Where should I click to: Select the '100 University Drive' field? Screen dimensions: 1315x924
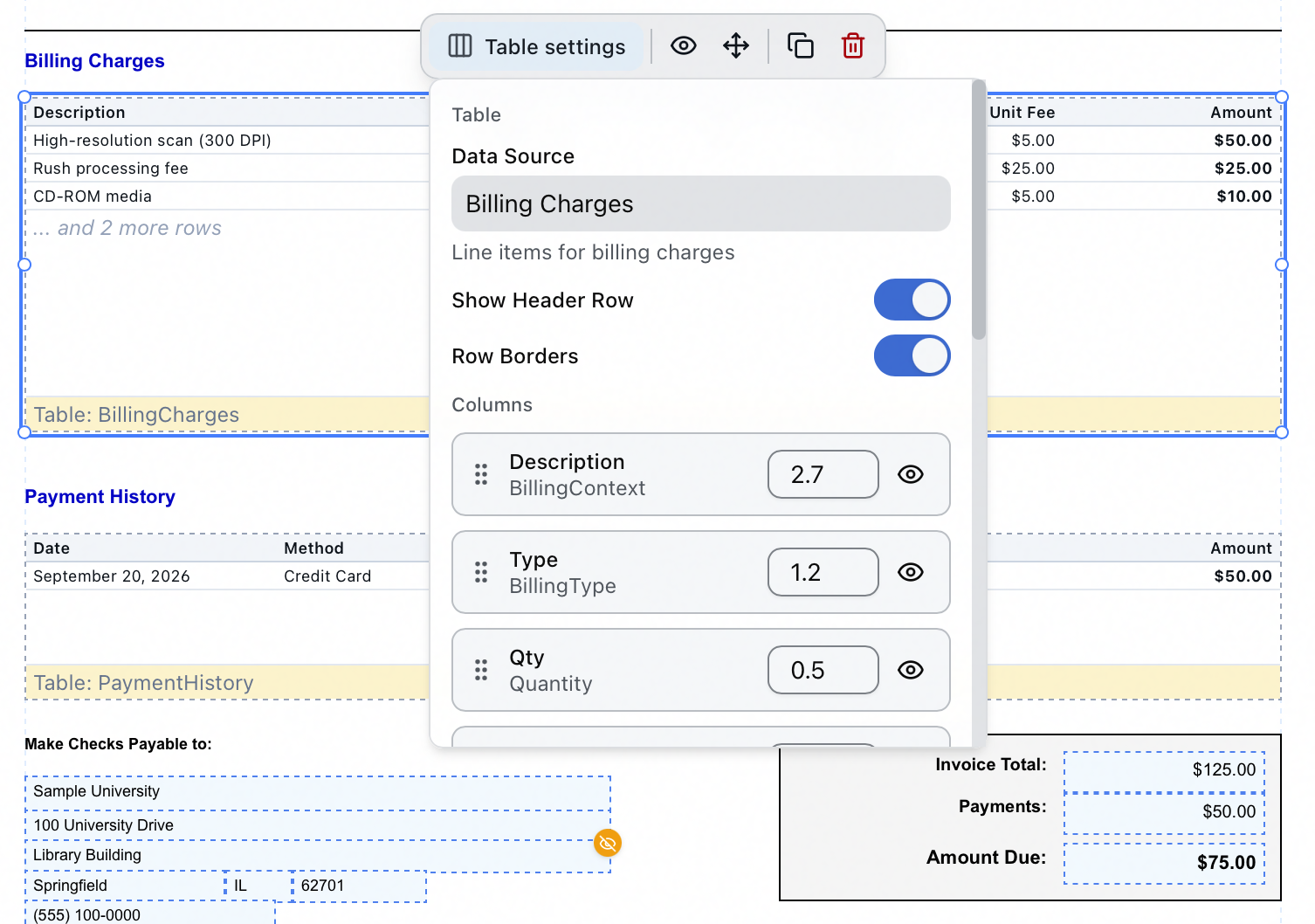pos(318,825)
